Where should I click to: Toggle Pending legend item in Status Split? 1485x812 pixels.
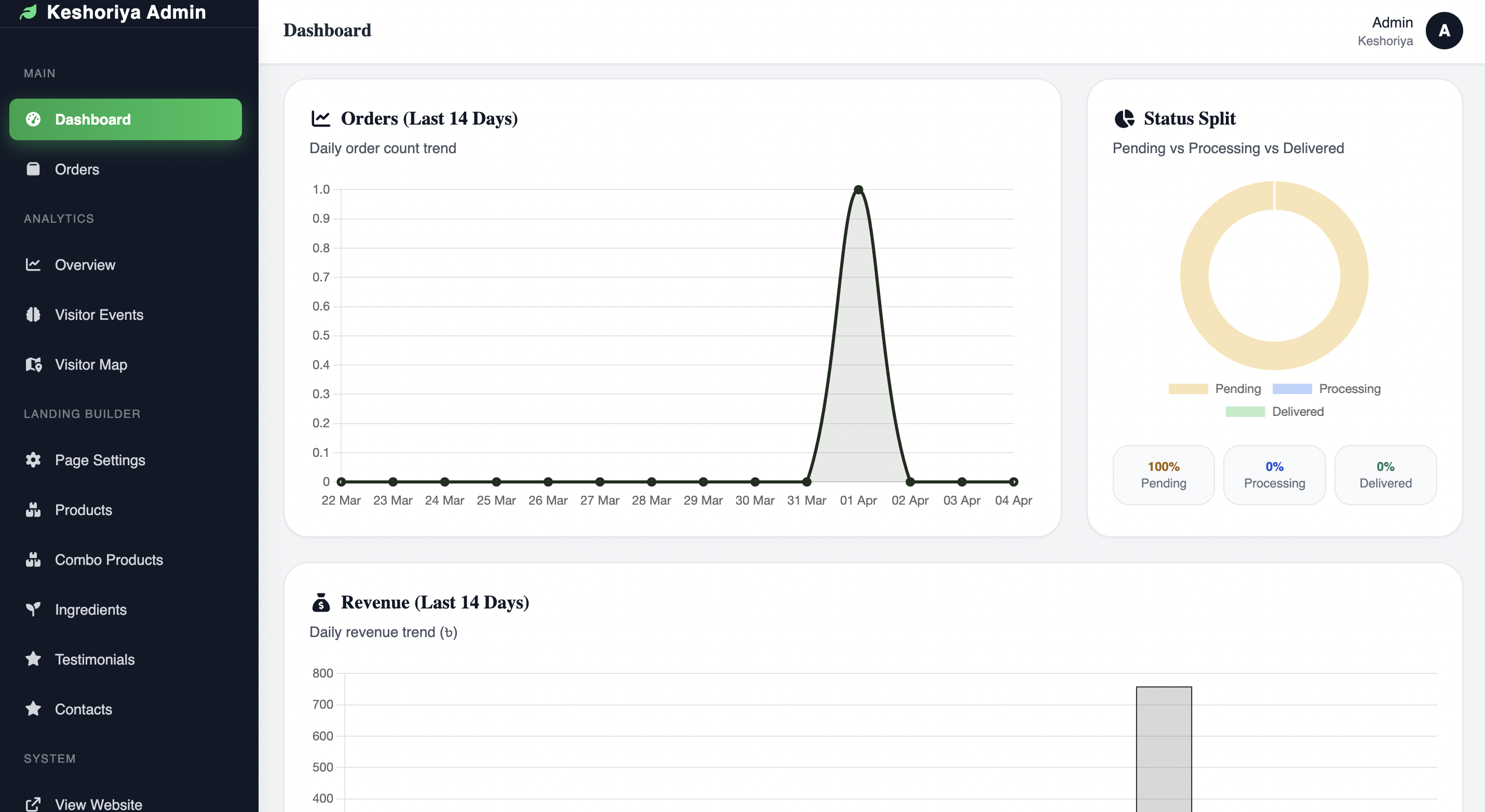pyautogui.click(x=1214, y=388)
